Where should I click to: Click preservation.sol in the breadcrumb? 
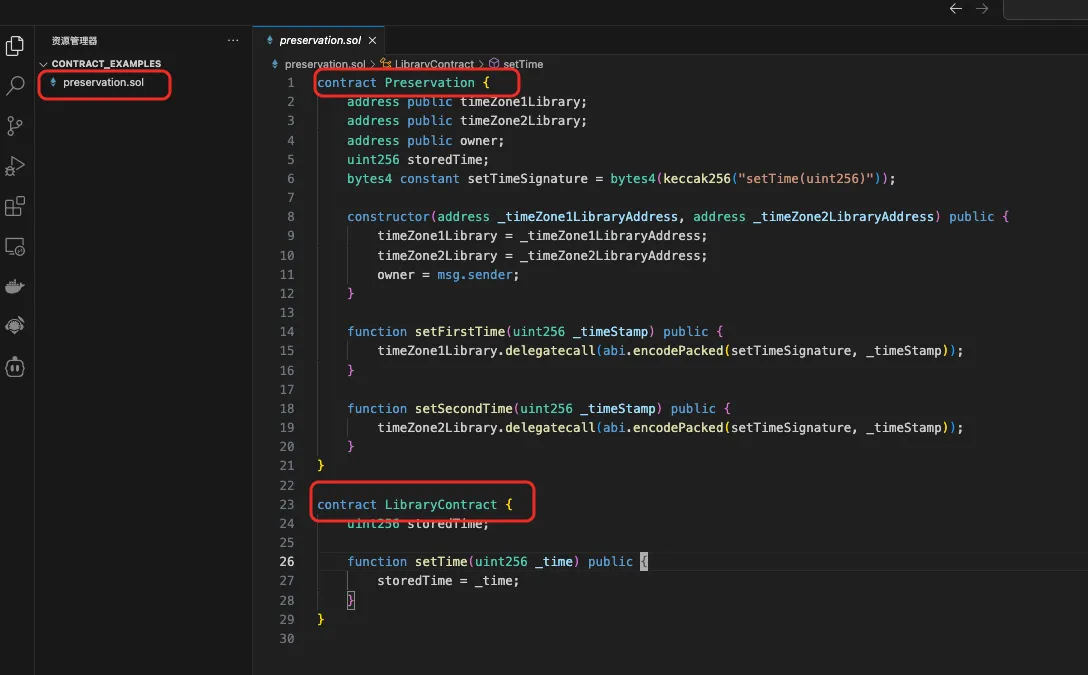coord(325,64)
